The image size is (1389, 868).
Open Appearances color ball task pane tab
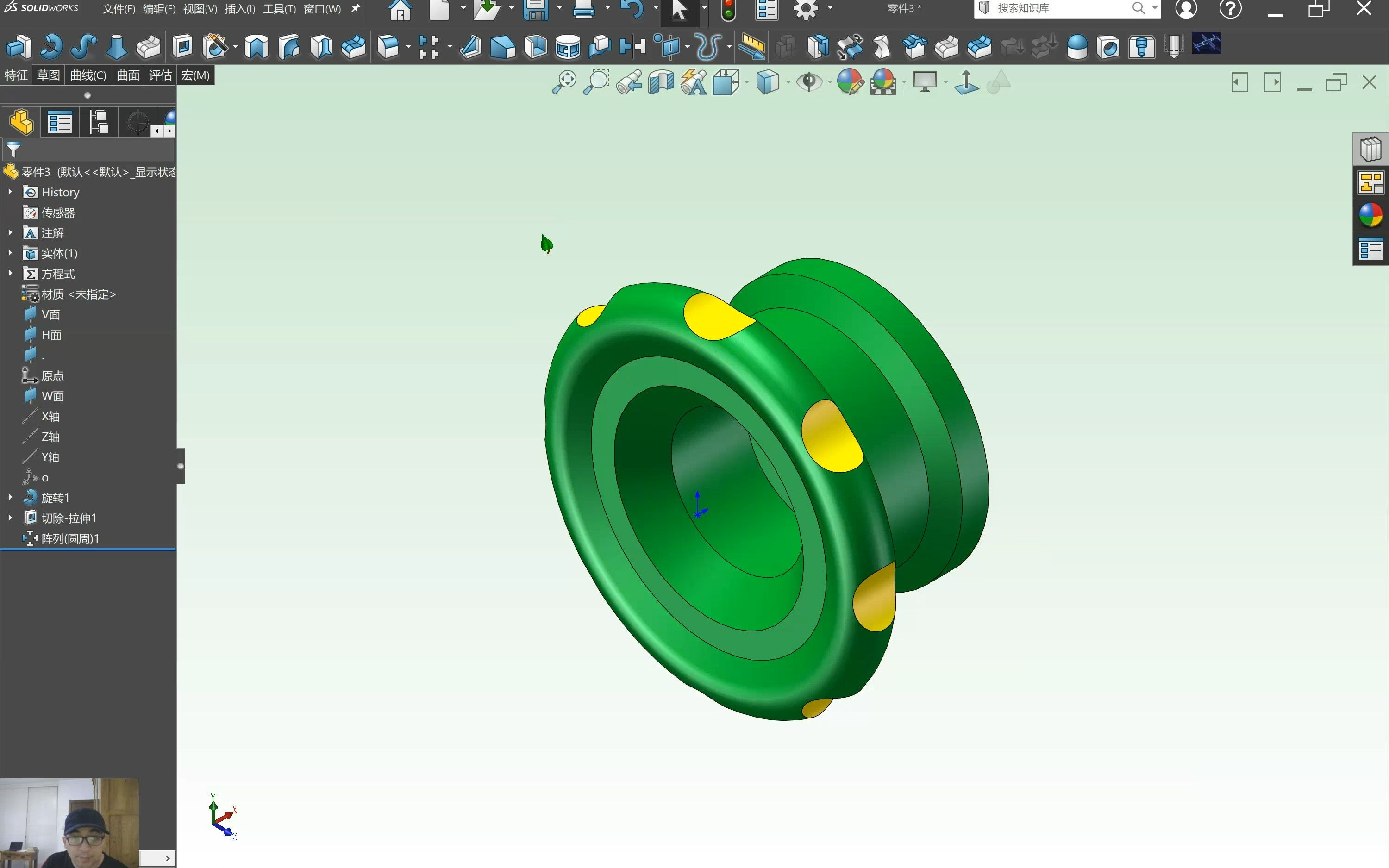tap(1371, 216)
